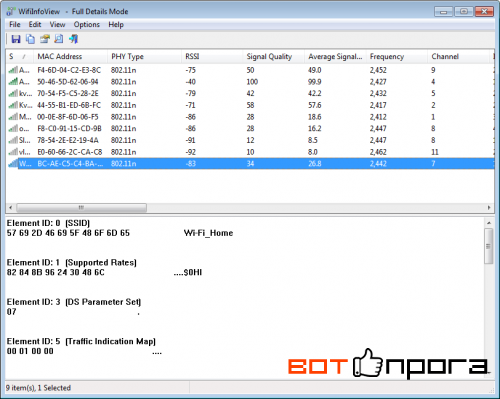Click signal strength icon of row 44-55-B1-ED-6B-FC

13,105
